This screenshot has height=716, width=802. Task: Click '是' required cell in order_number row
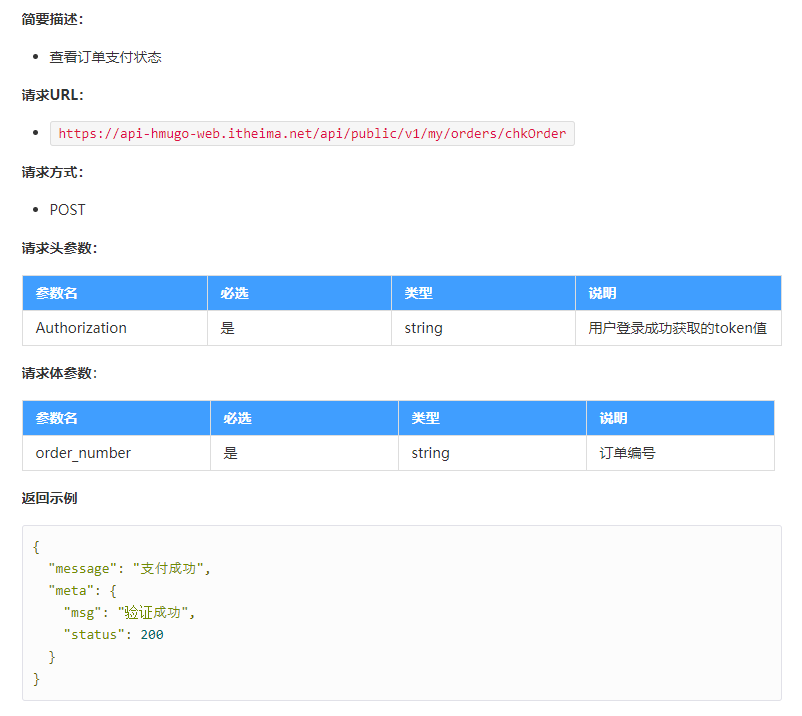pyautogui.click(x=304, y=453)
